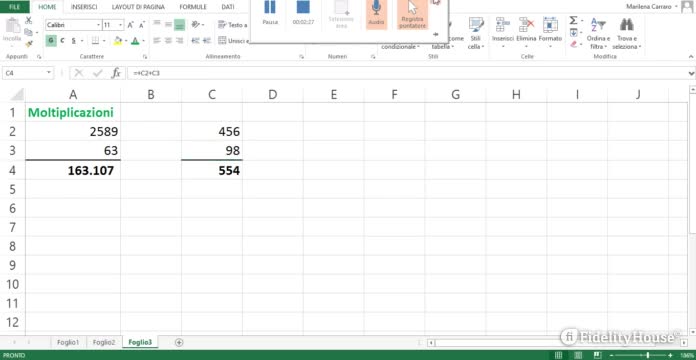Select cell A4 containing 163.107
This screenshot has width=696, height=360.
(x=73, y=170)
